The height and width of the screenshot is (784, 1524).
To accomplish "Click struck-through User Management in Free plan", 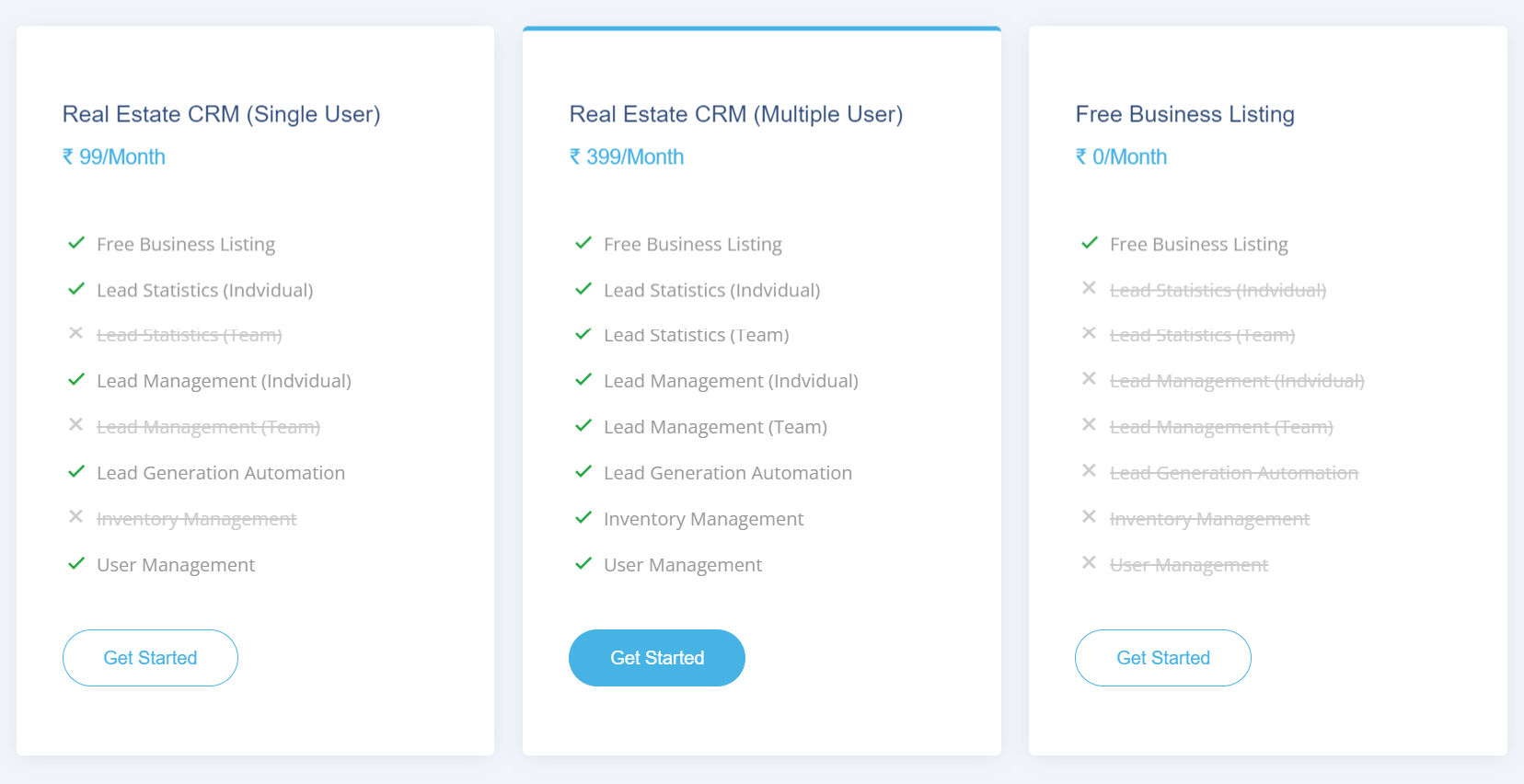I will [1189, 565].
